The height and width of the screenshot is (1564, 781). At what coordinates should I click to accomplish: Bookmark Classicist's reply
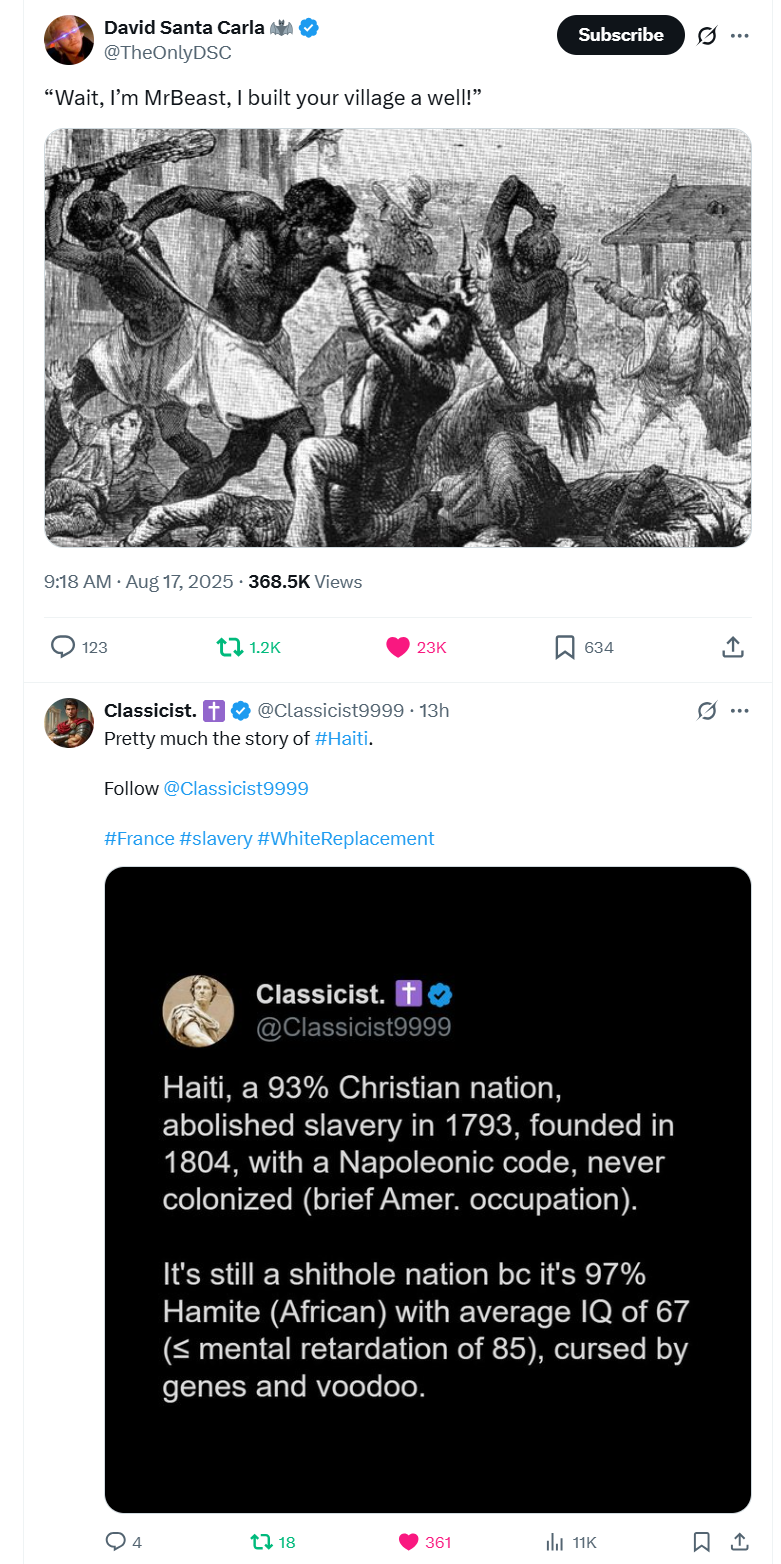click(702, 1541)
